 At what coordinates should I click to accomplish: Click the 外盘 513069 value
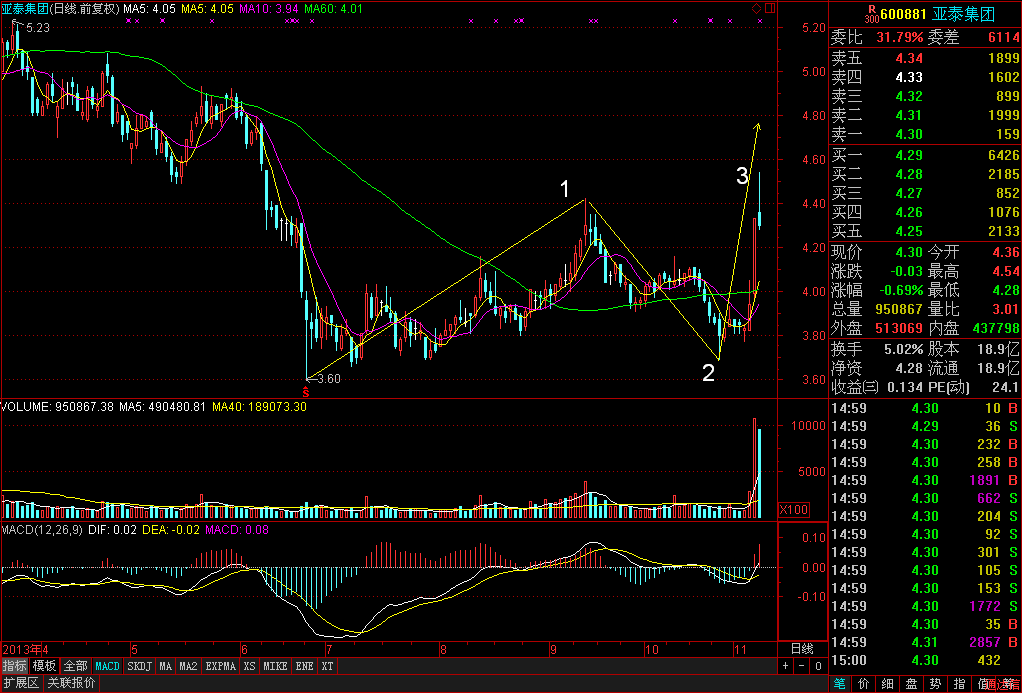pos(900,328)
